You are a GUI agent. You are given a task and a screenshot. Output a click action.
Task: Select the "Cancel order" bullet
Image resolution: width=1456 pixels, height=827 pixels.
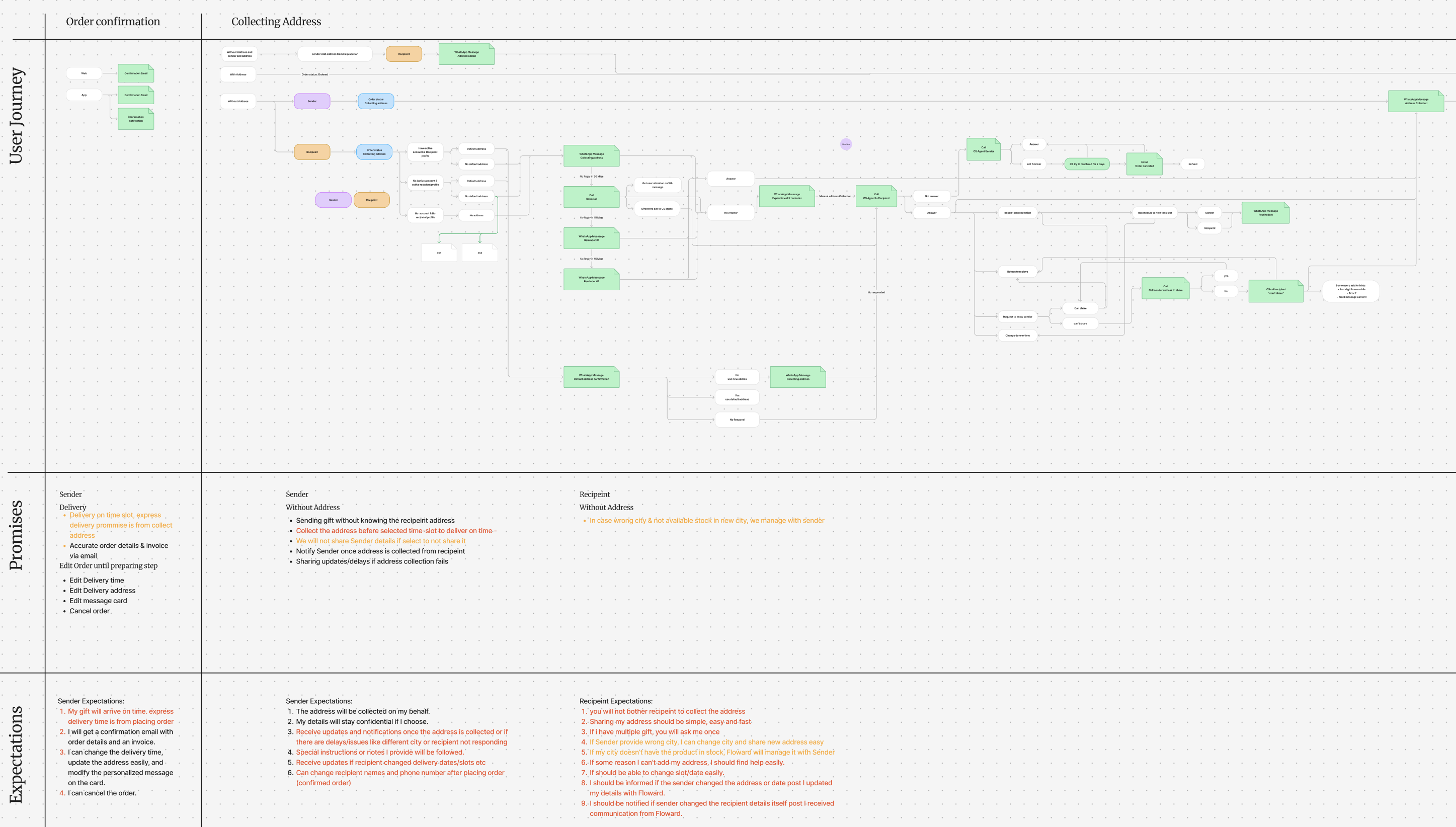tap(89, 611)
